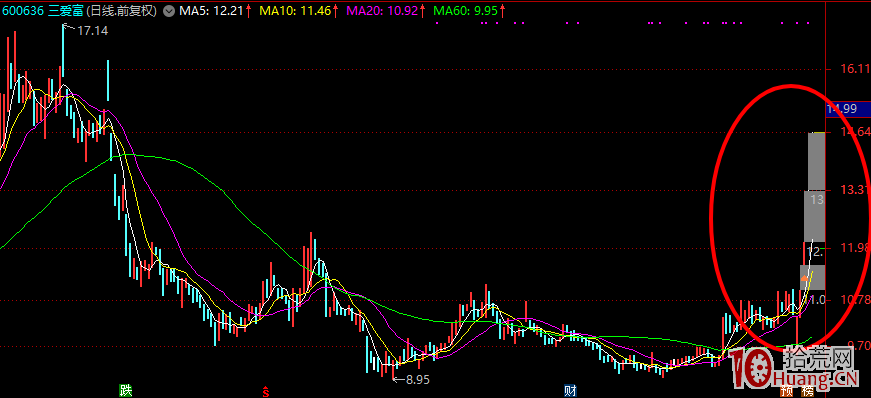Click the orange 榜 ranking marker icon
Screen dimensions: 871x398
(807, 391)
